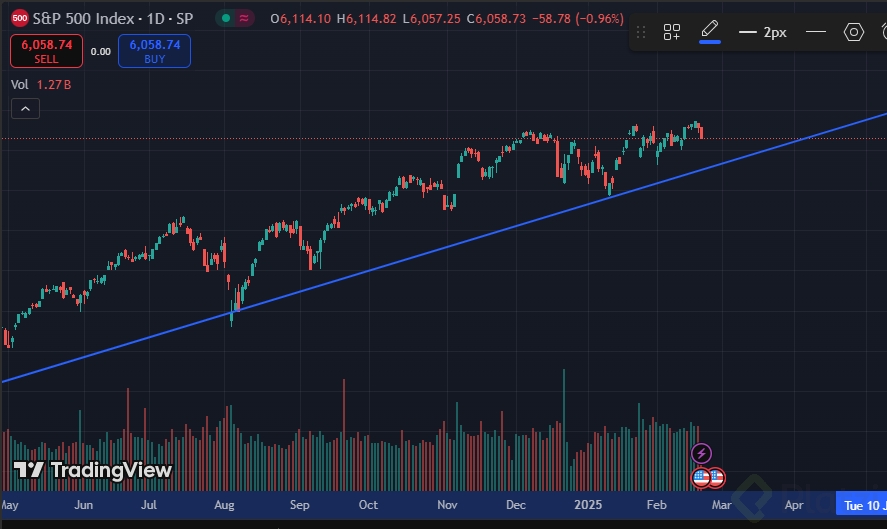Select the blue trend line on chart
Screen dimensions: 887x529
[x=453, y=246]
